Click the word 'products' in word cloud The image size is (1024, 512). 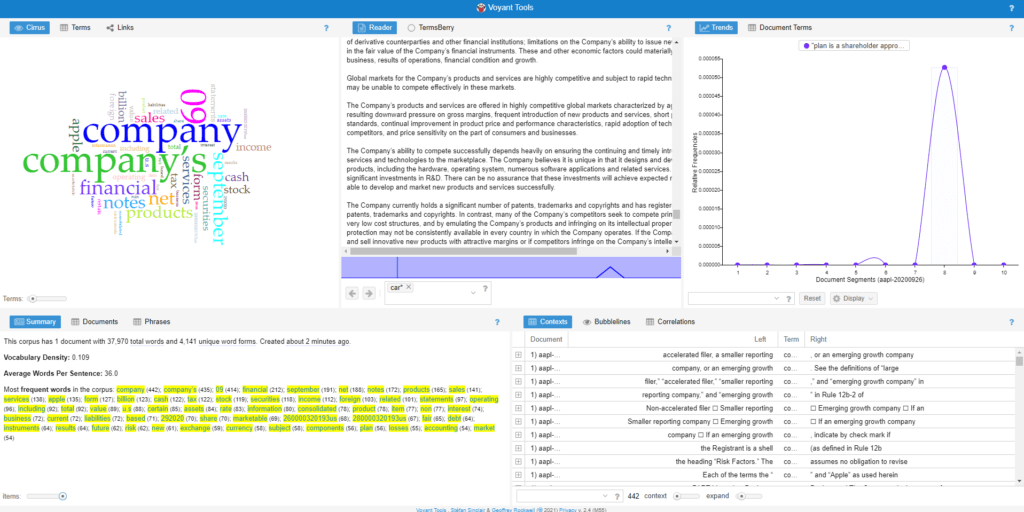point(160,212)
